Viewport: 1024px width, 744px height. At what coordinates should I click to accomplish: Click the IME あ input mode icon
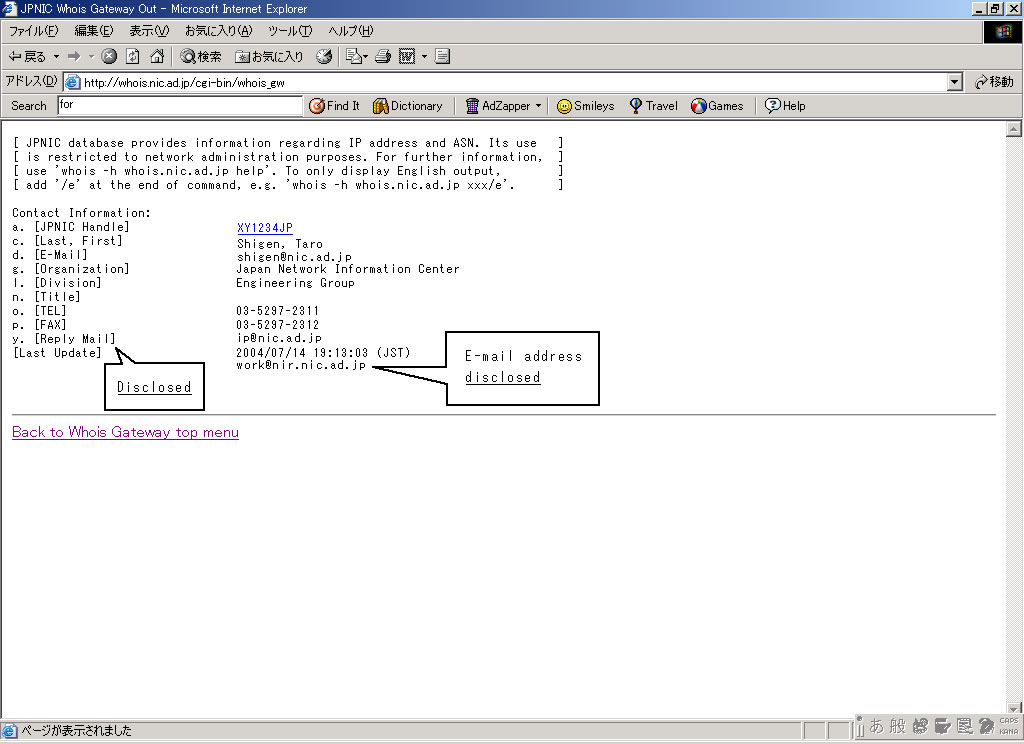click(876, 726)
